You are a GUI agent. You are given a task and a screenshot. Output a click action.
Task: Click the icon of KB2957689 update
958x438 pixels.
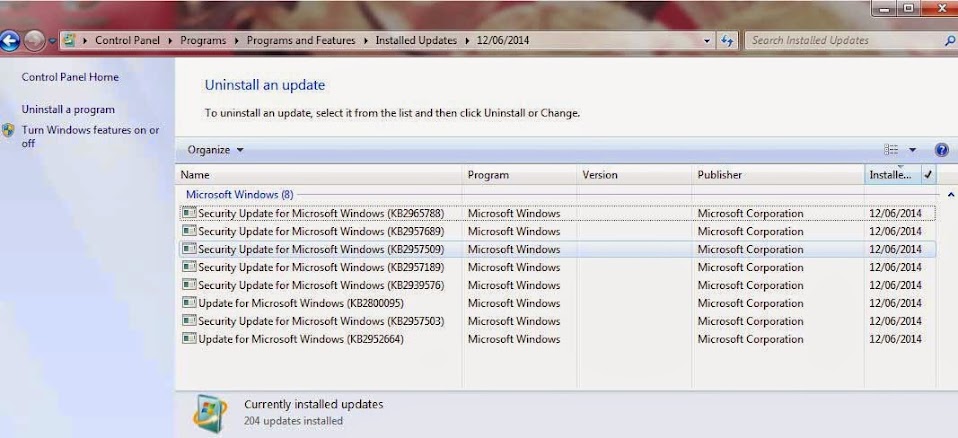[189, 231]
